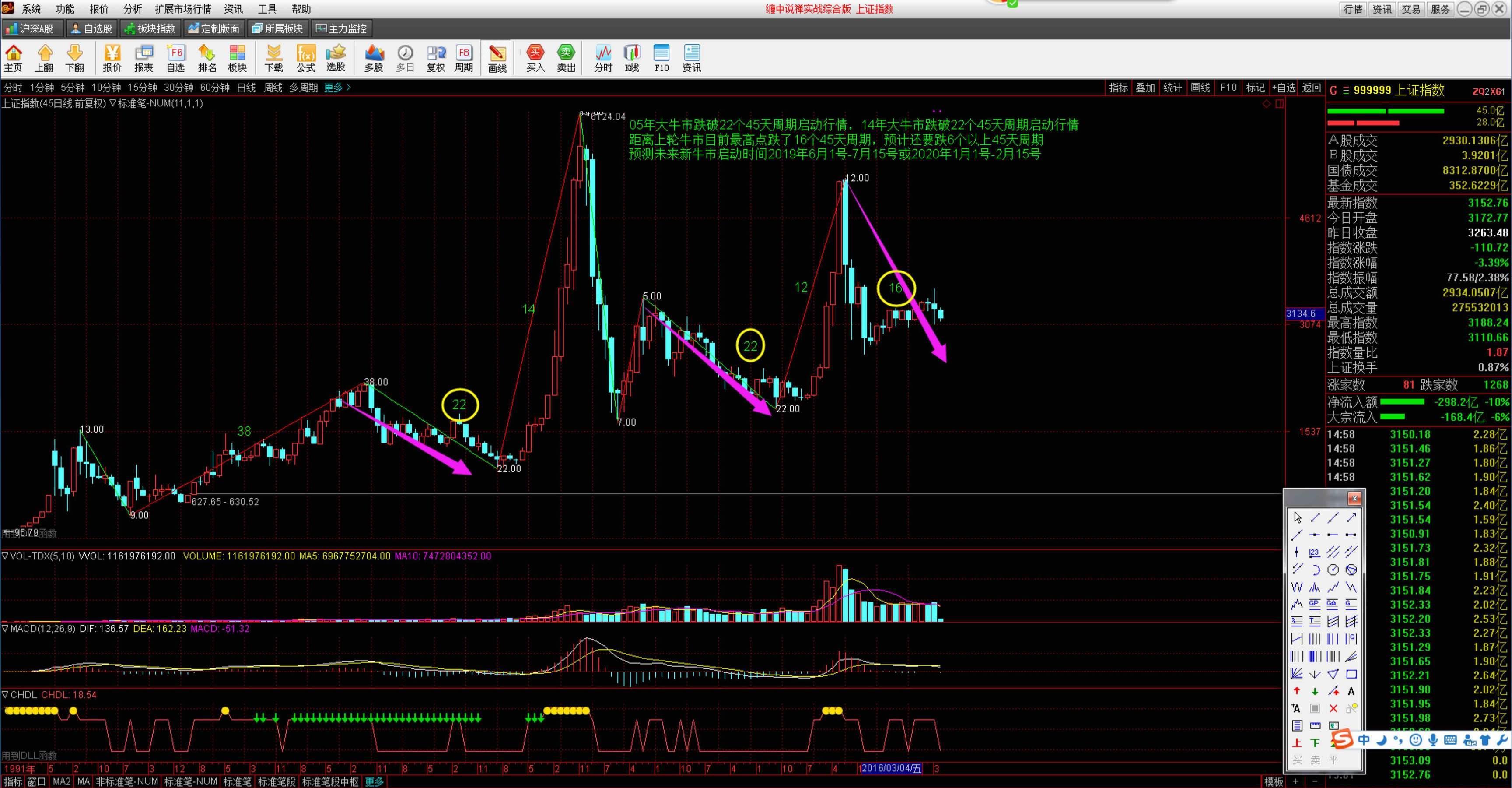The width and height of the screenshot is (1512, 788).
Task: Select the 123 price-label line tool
Action: click(1316, 552)
